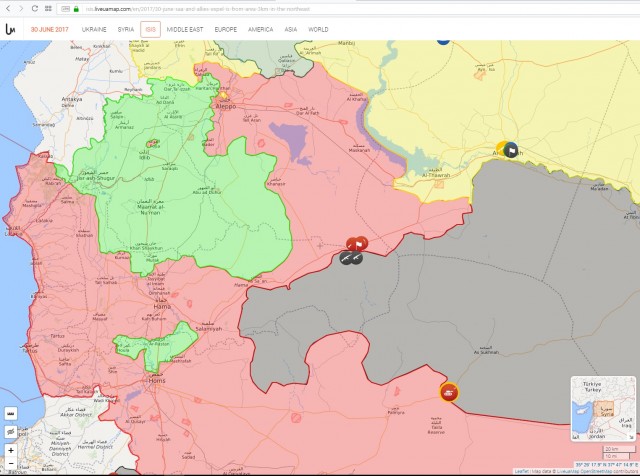Screen dimensions: 640x476
Task: Click the flag marker near Raqqa
Action: point(510,150)
